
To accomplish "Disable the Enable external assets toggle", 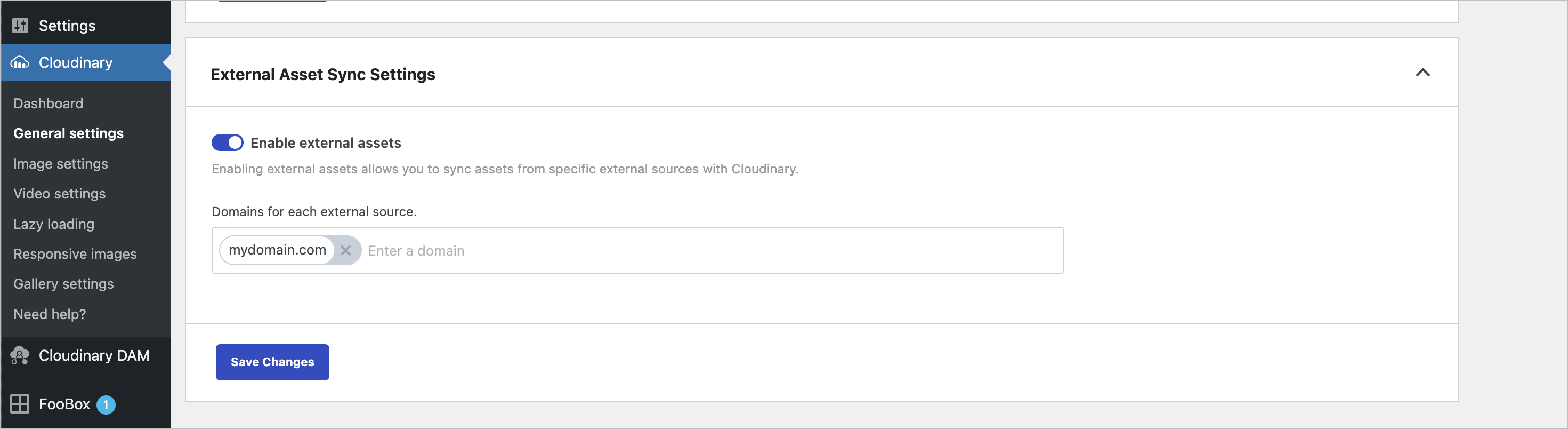I will (x=227, y=142).
